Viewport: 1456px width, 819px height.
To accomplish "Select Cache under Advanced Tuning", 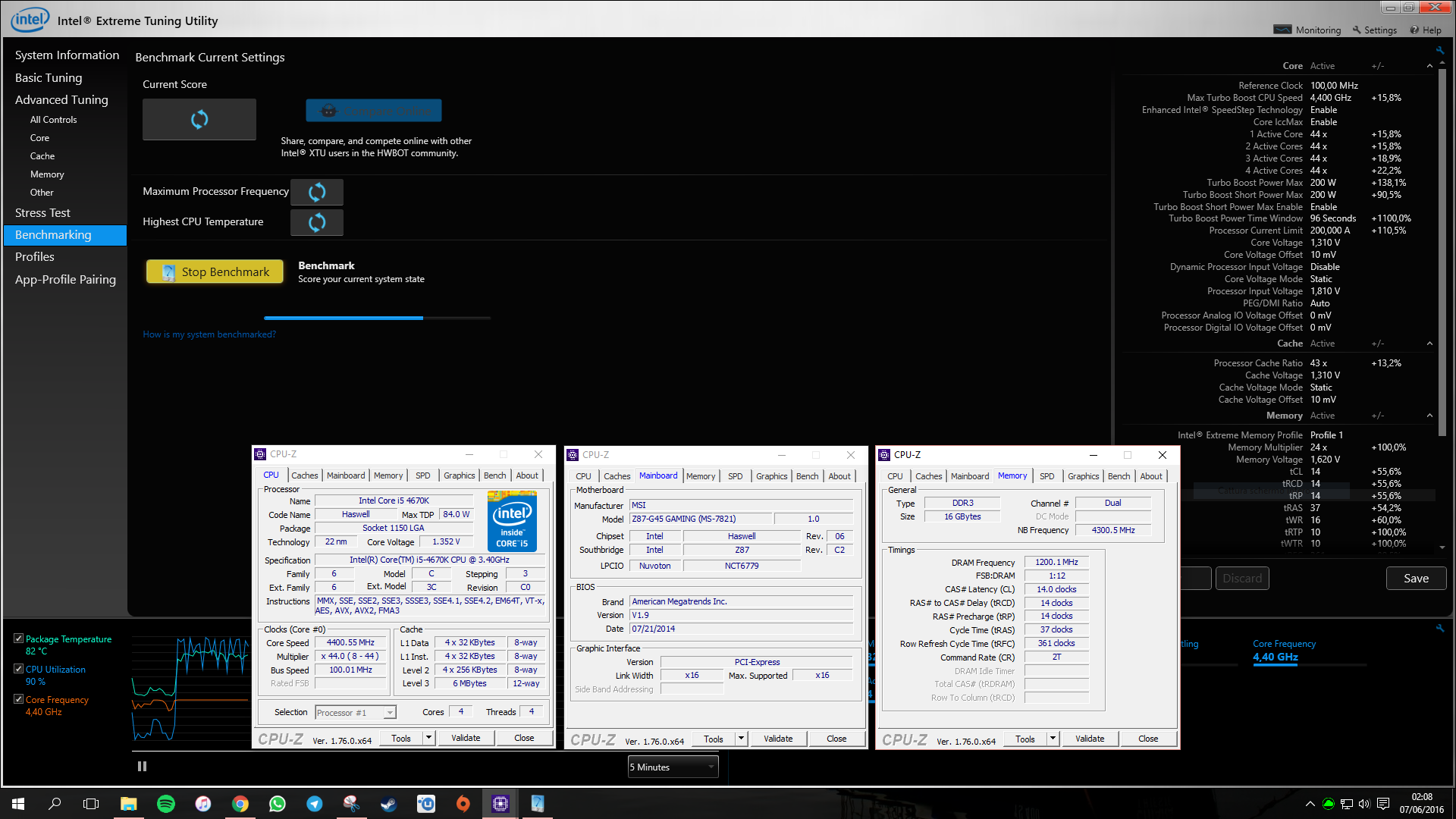I will coord(42,156).
